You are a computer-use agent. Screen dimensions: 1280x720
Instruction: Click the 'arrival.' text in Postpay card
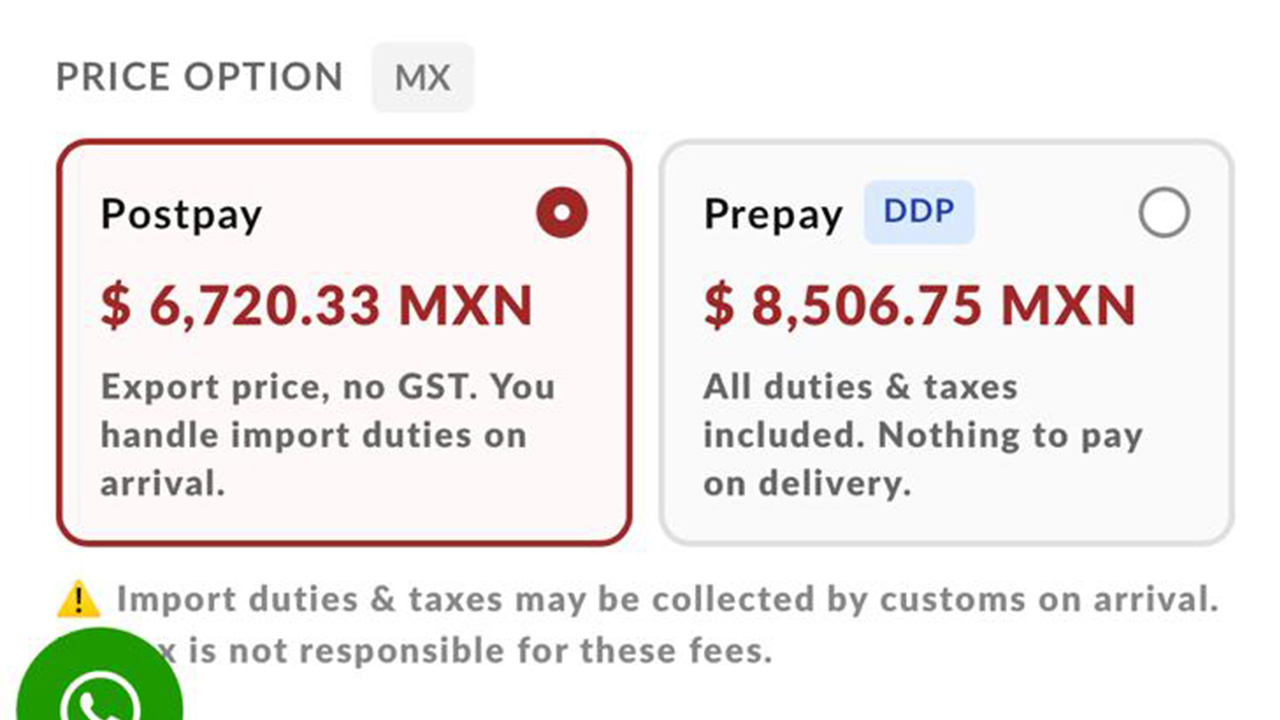(162, 483)
